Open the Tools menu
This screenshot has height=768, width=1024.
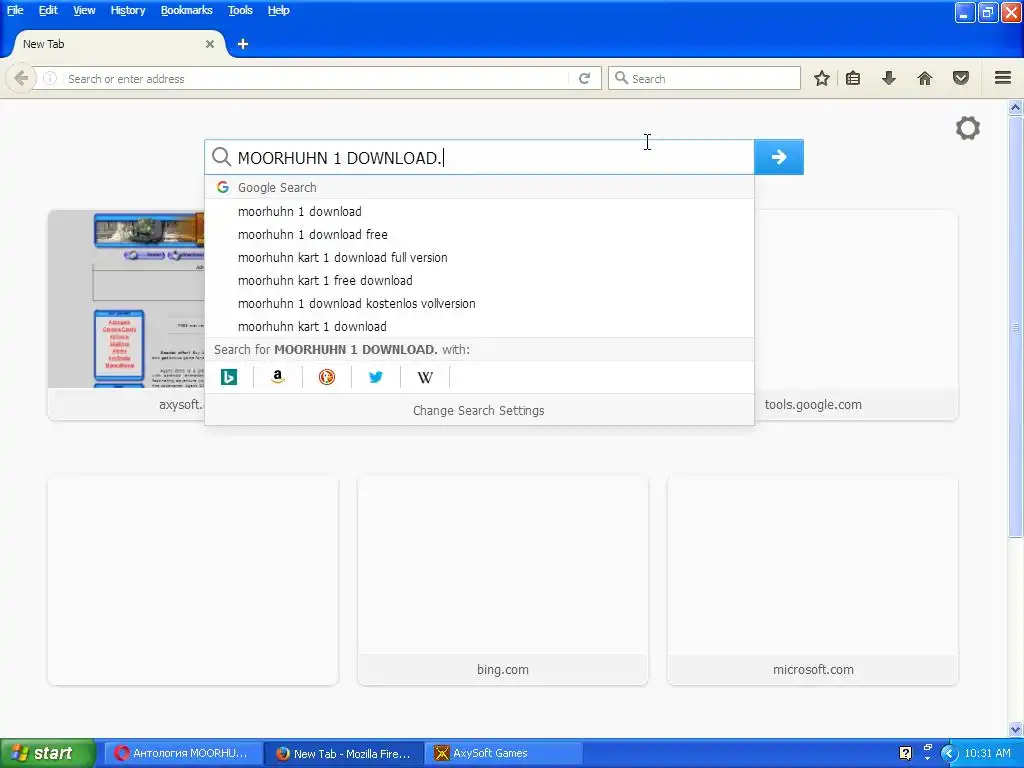coord(240,10)
